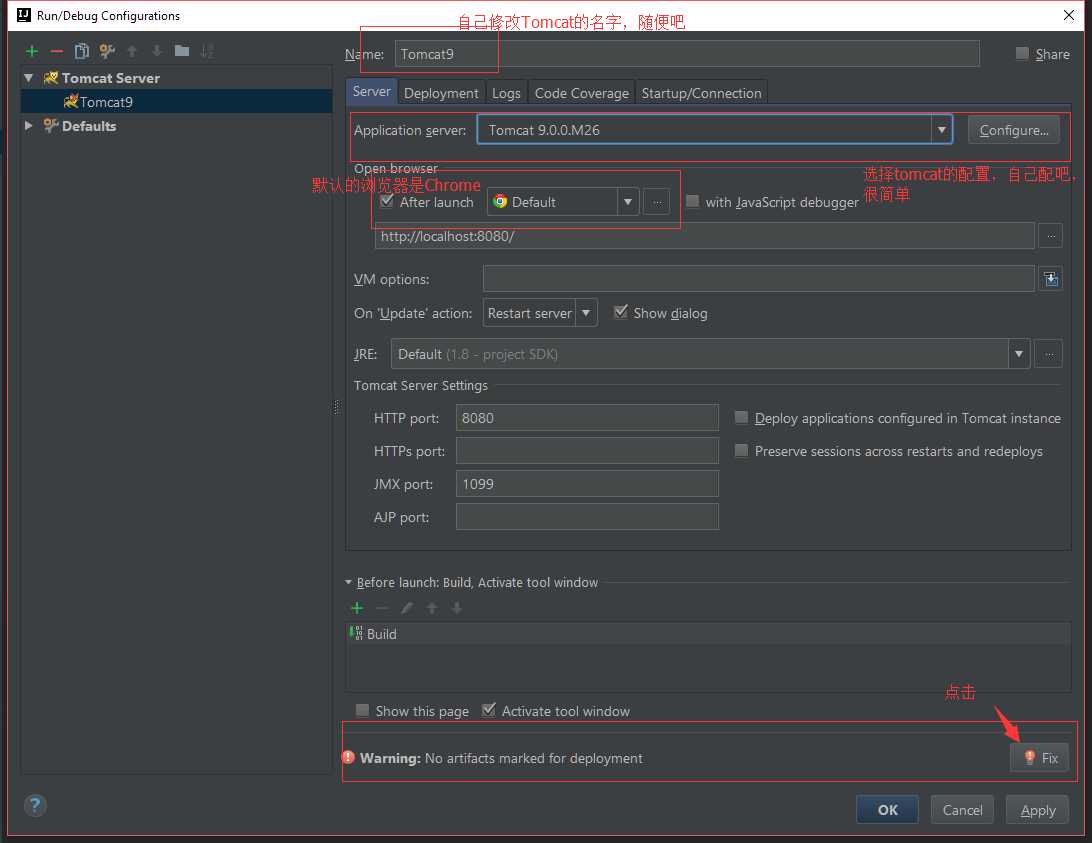Edit before launch task pencil icon
This screenshot has height=843, width=1092.
(x=407, y=608)
